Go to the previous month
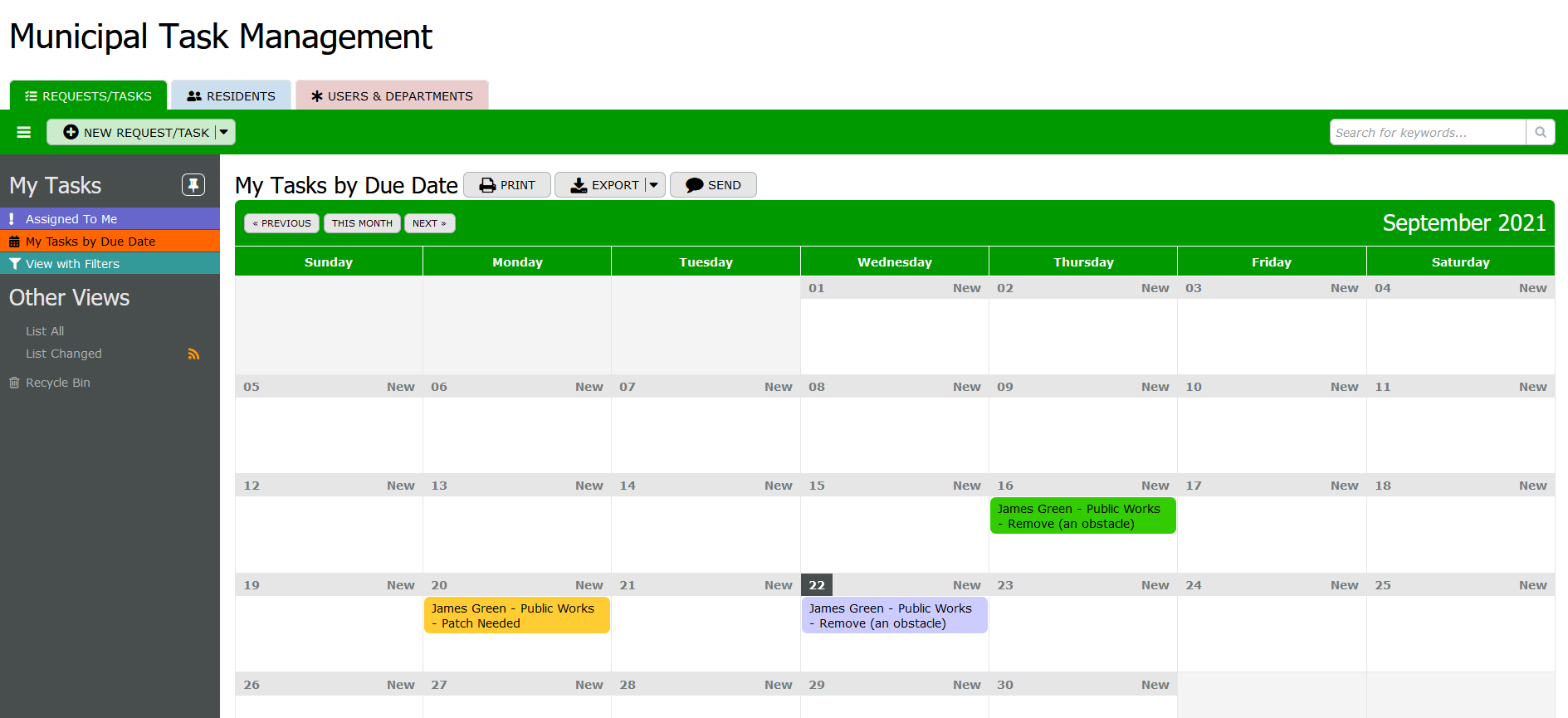 pyautogui.click(x=281, y=223)
